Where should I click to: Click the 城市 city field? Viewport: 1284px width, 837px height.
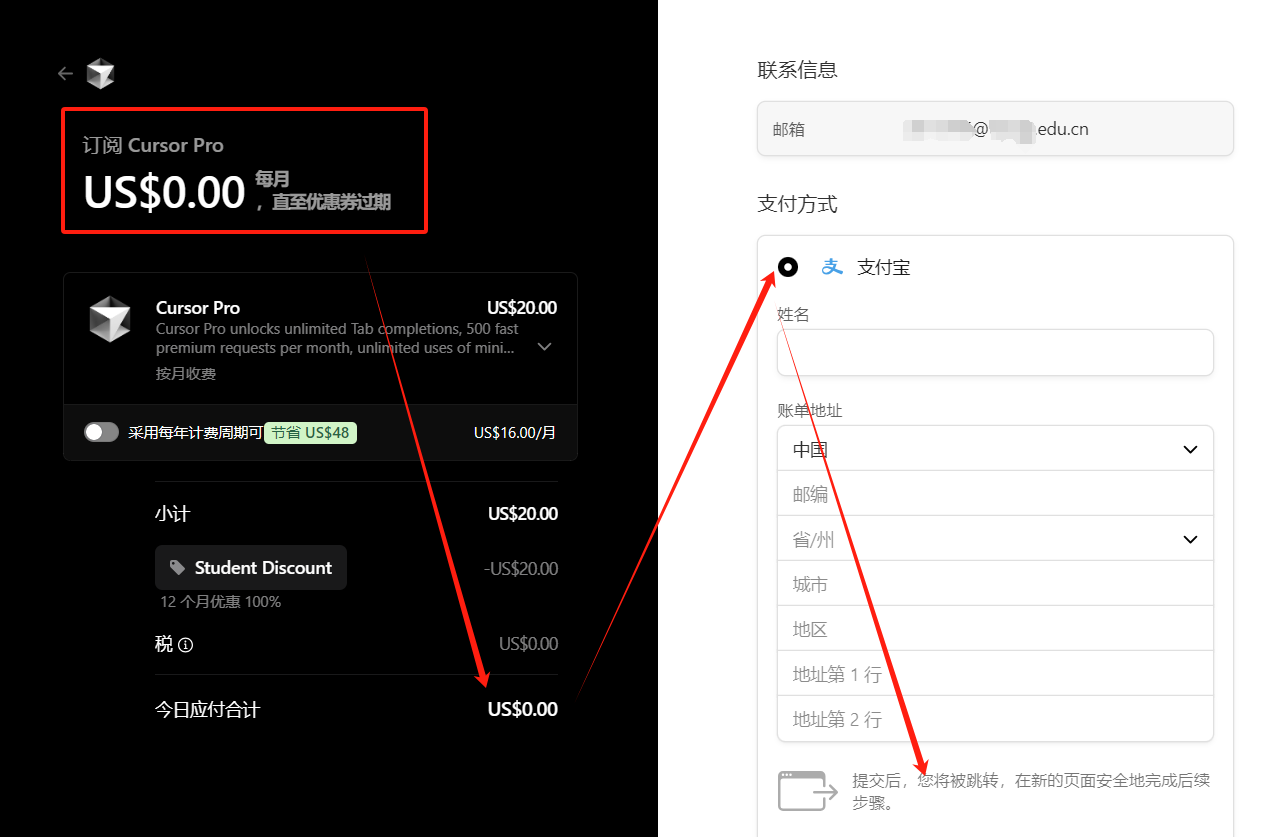(995, 583)
